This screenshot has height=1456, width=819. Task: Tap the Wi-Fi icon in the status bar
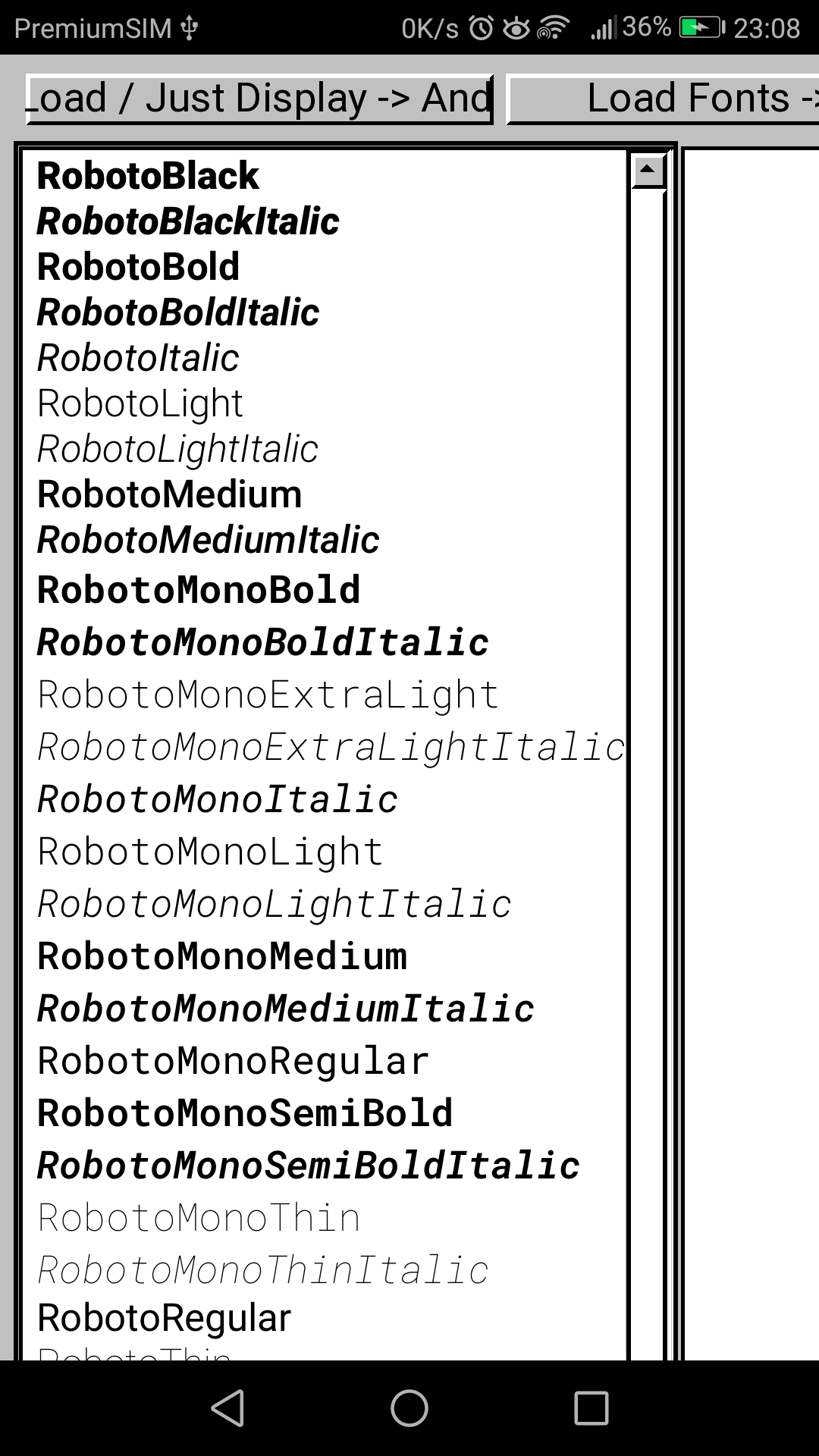click(553, 28)
